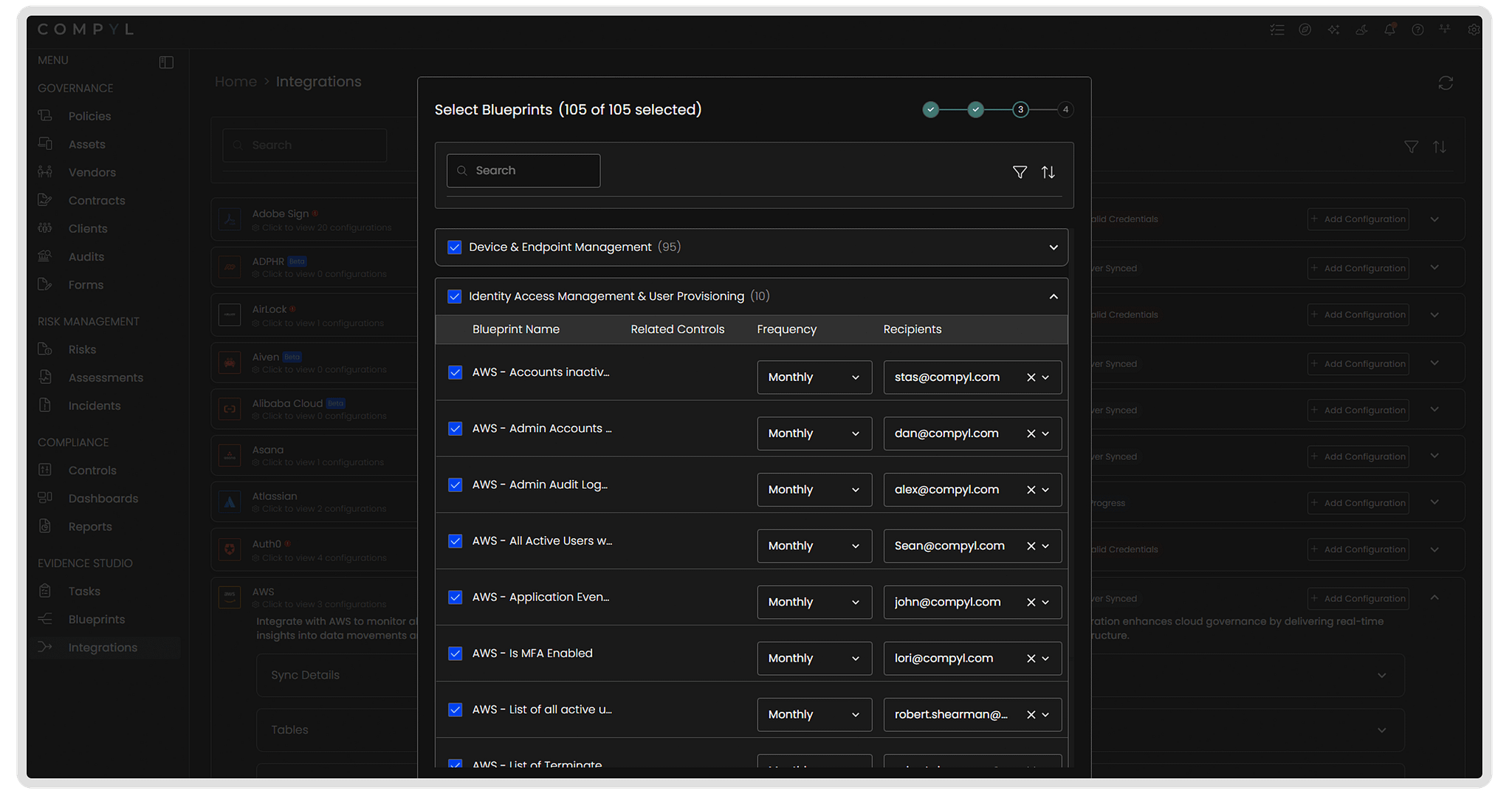Open Frequency dropdown for AWS - Admin Audit Log
Viewport: 1512px width, 799px height.
(814, 490)
